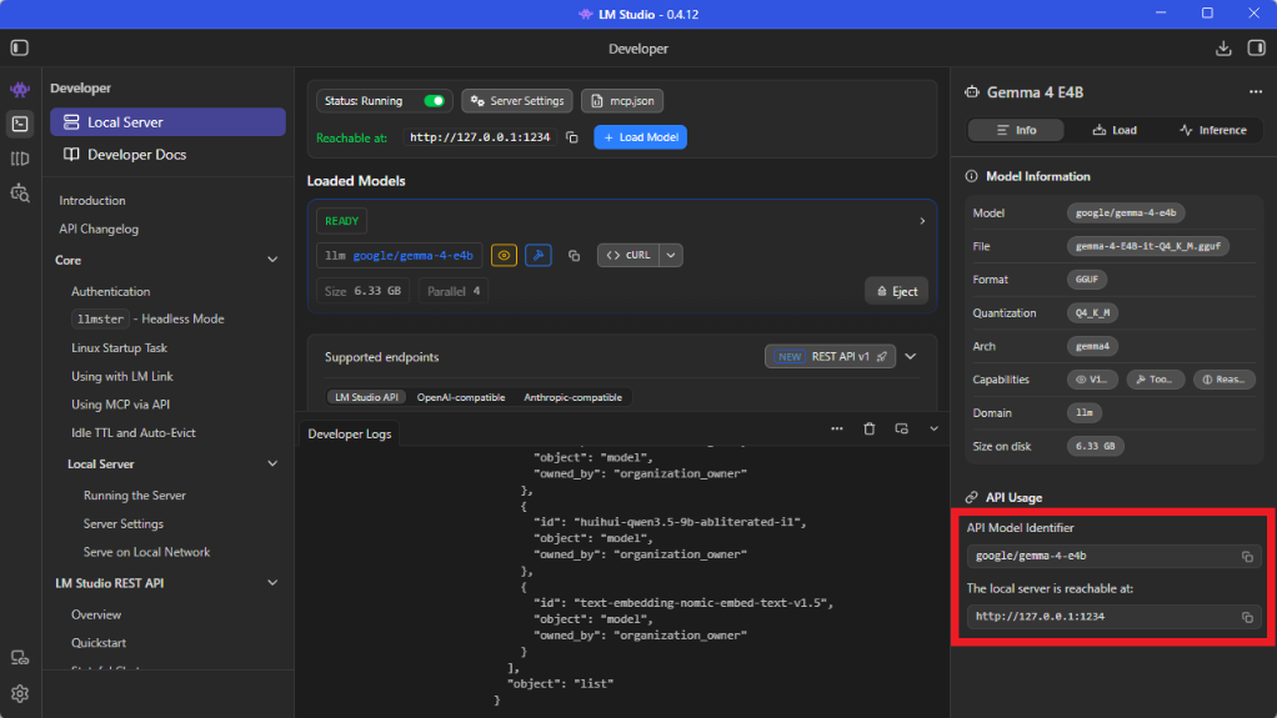
Task: Open the cURL snippet dropdown arrow
Action: (x=671, y=255)
